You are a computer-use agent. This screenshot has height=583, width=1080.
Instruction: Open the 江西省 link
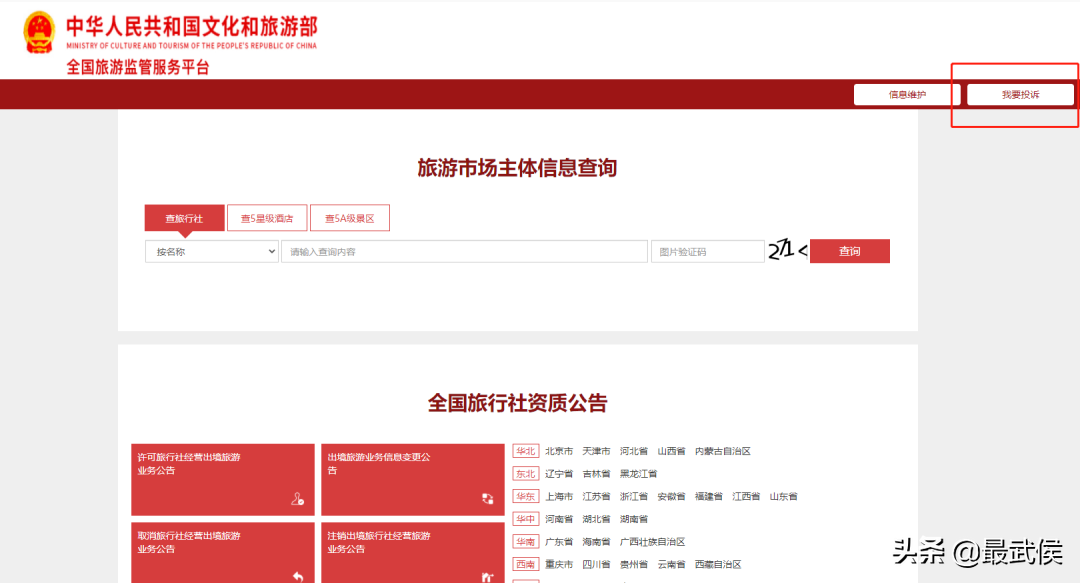[745, 496]
